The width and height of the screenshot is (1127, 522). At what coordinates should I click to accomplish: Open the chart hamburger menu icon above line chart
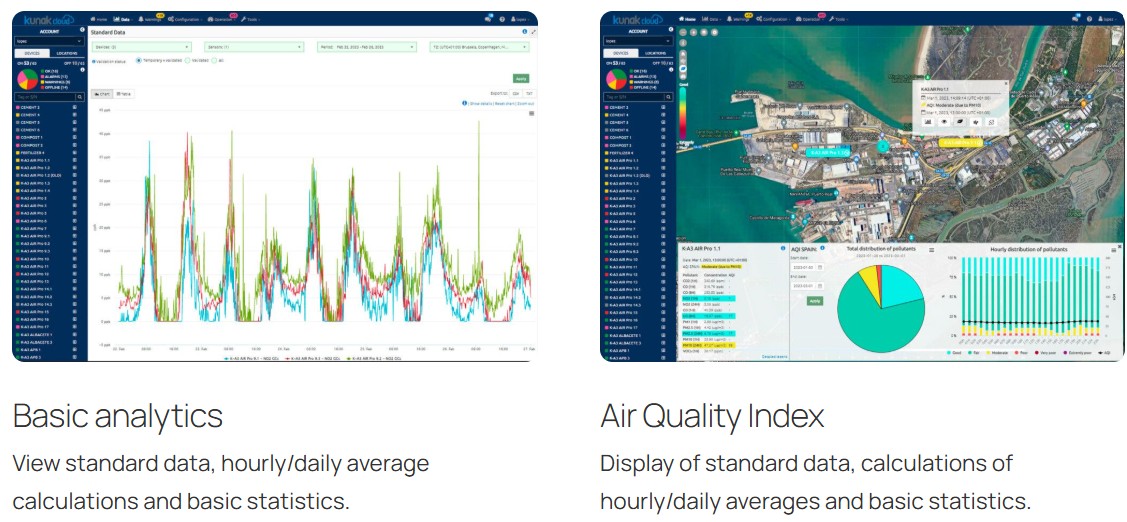531,113
